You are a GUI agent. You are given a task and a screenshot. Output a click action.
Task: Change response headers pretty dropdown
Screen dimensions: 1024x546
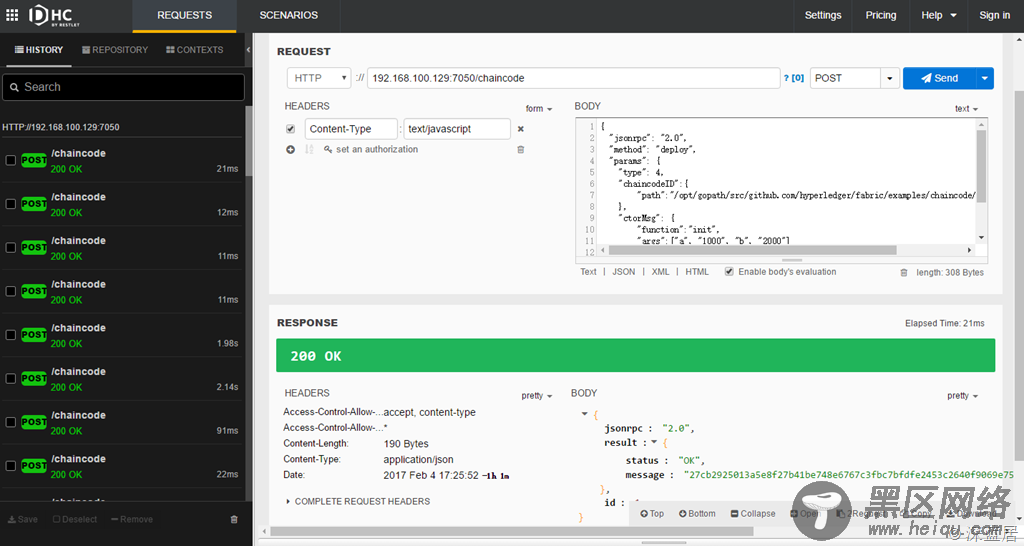(537, 396)
